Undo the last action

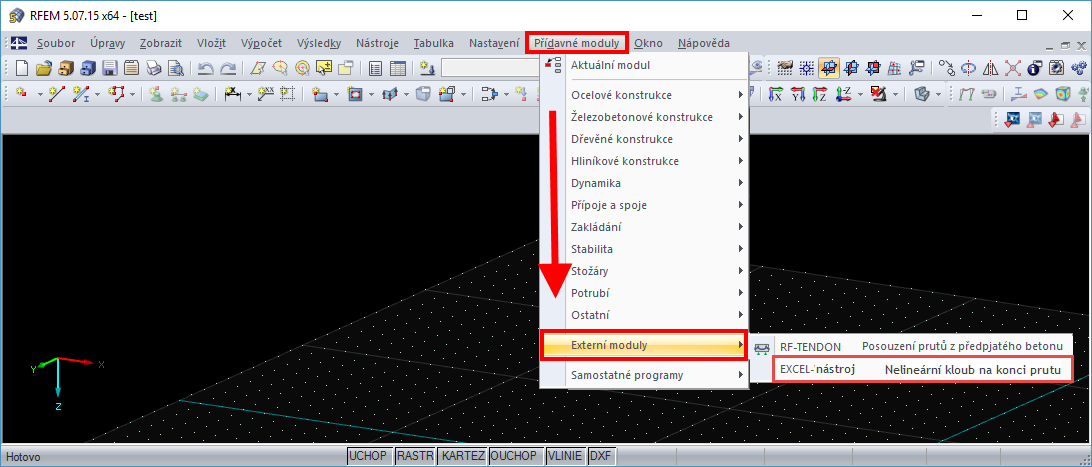[205, 68]
